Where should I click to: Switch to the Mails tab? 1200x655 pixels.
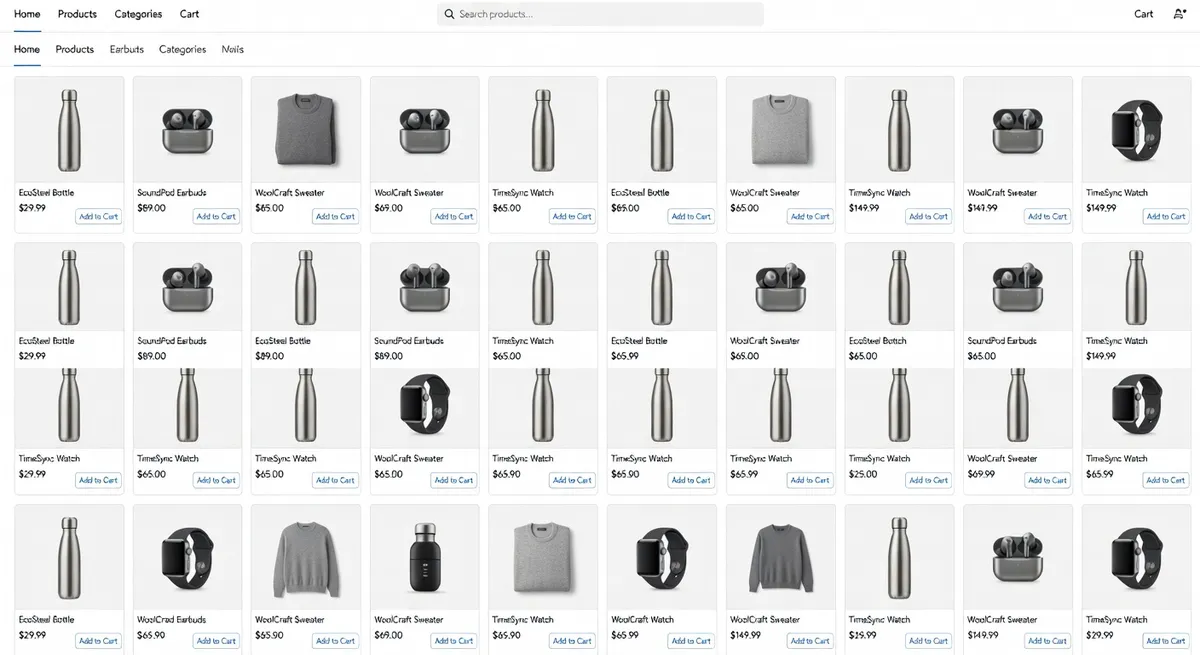232,49
